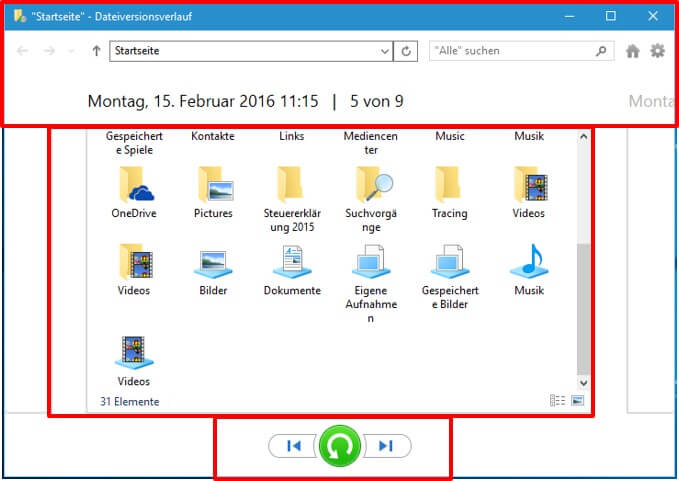Click the vertical scrollbar thumb
679x481 pixels.
click(583, 309)
